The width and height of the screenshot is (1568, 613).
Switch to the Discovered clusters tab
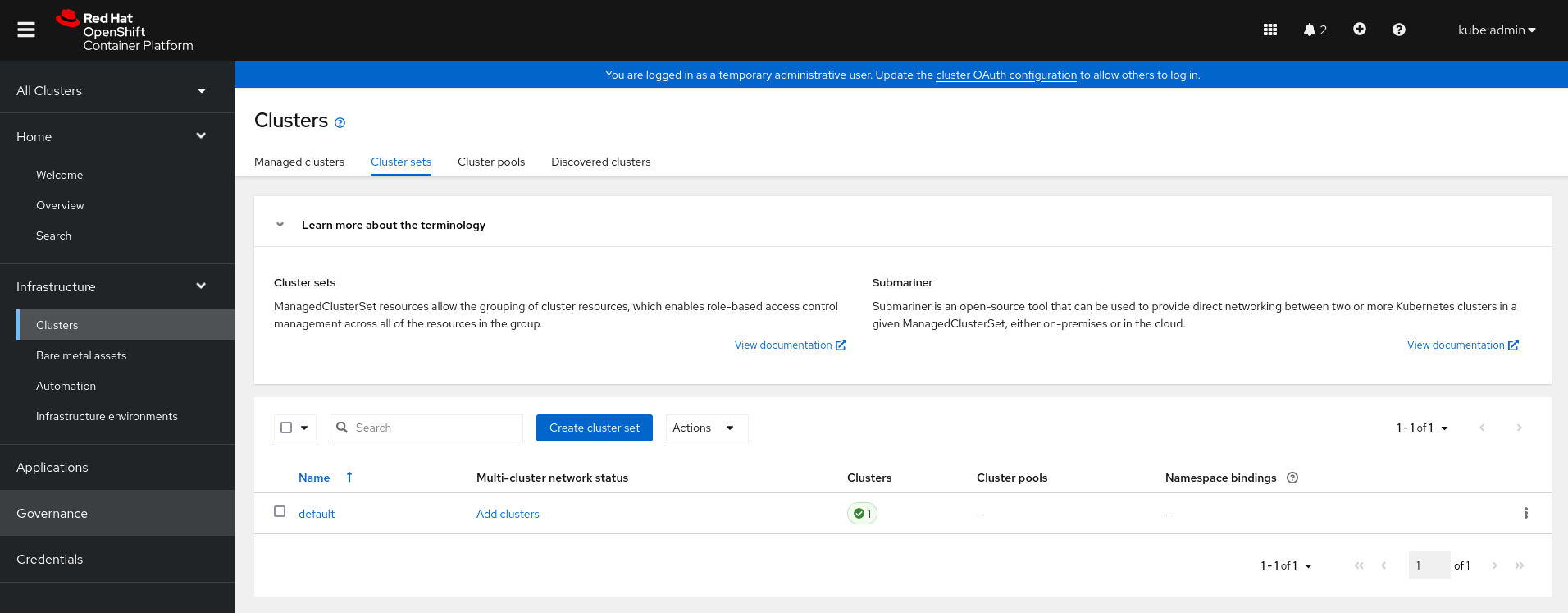click(600, 162)
